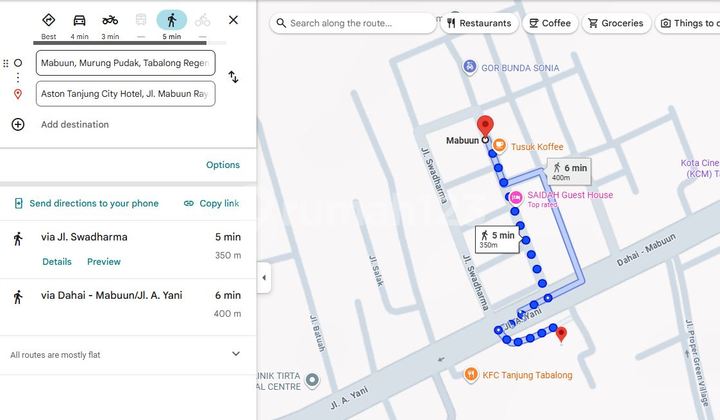This screenshot has height=420, width=720.
Task: Select the Best travel mode icon
Action: point(48,20)
